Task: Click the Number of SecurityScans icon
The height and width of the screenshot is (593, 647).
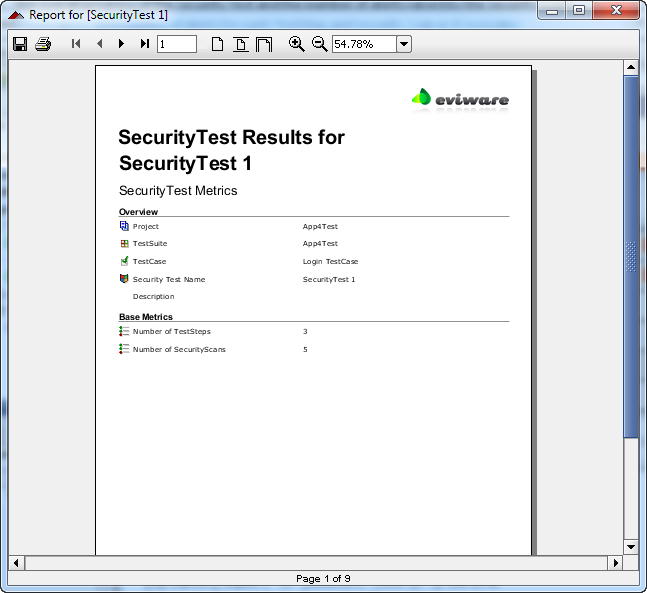Action: click(124, 349)
